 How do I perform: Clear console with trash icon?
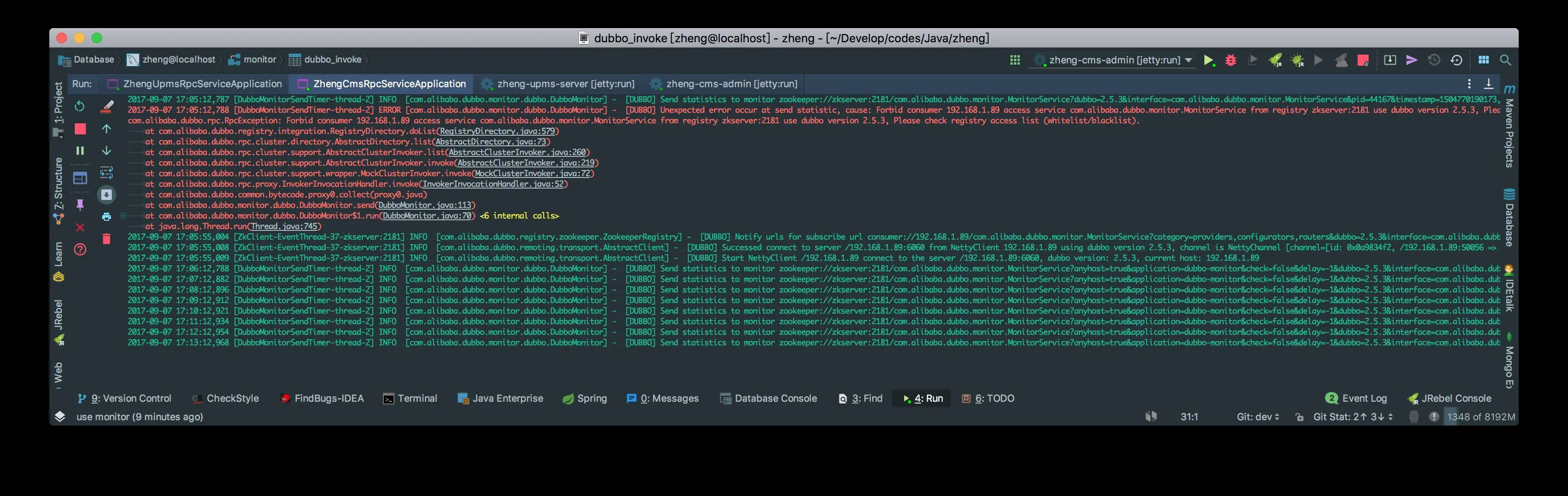107,239
